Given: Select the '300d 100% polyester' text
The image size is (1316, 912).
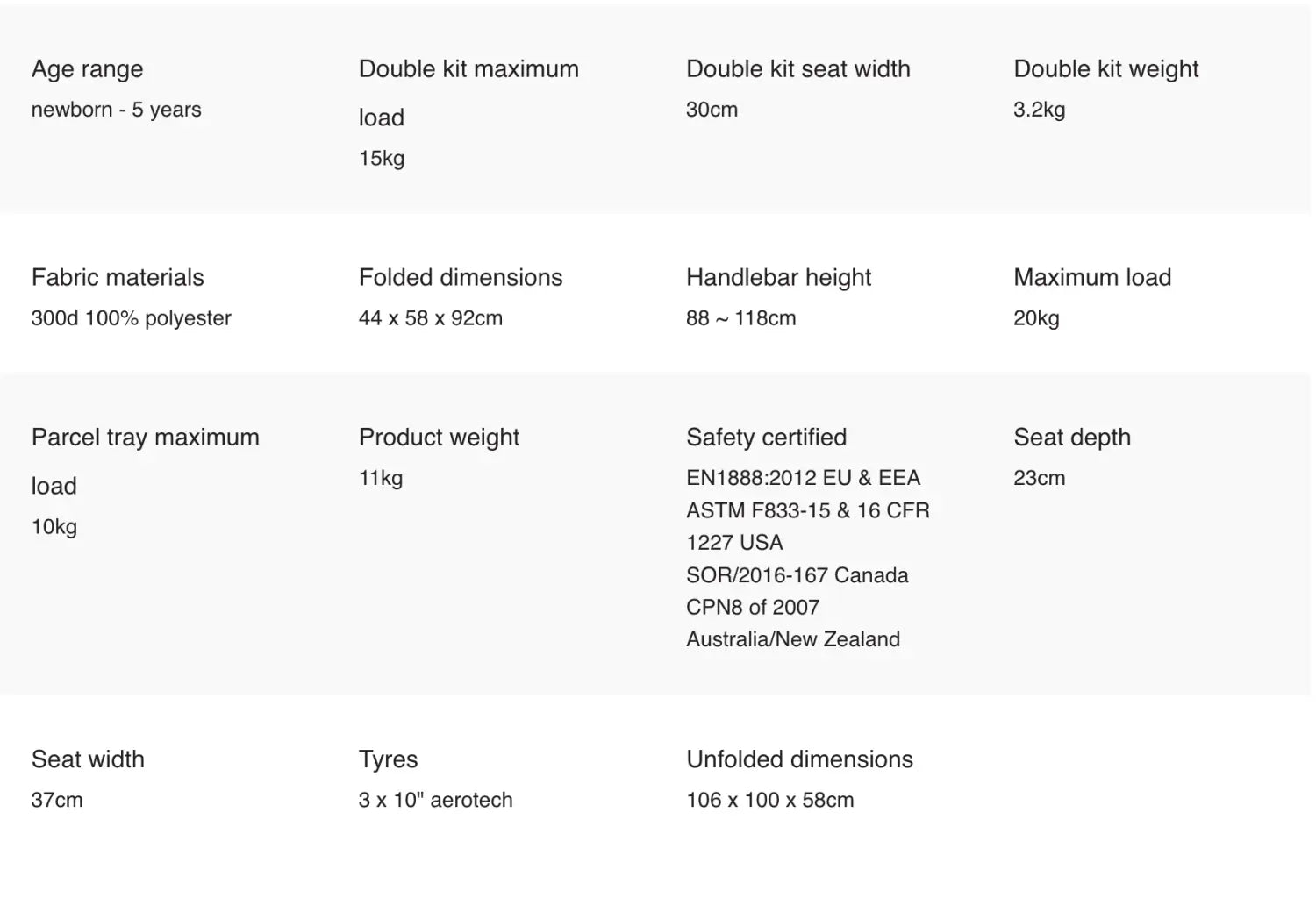Looking at the screenshot, I should click(131, 318).
